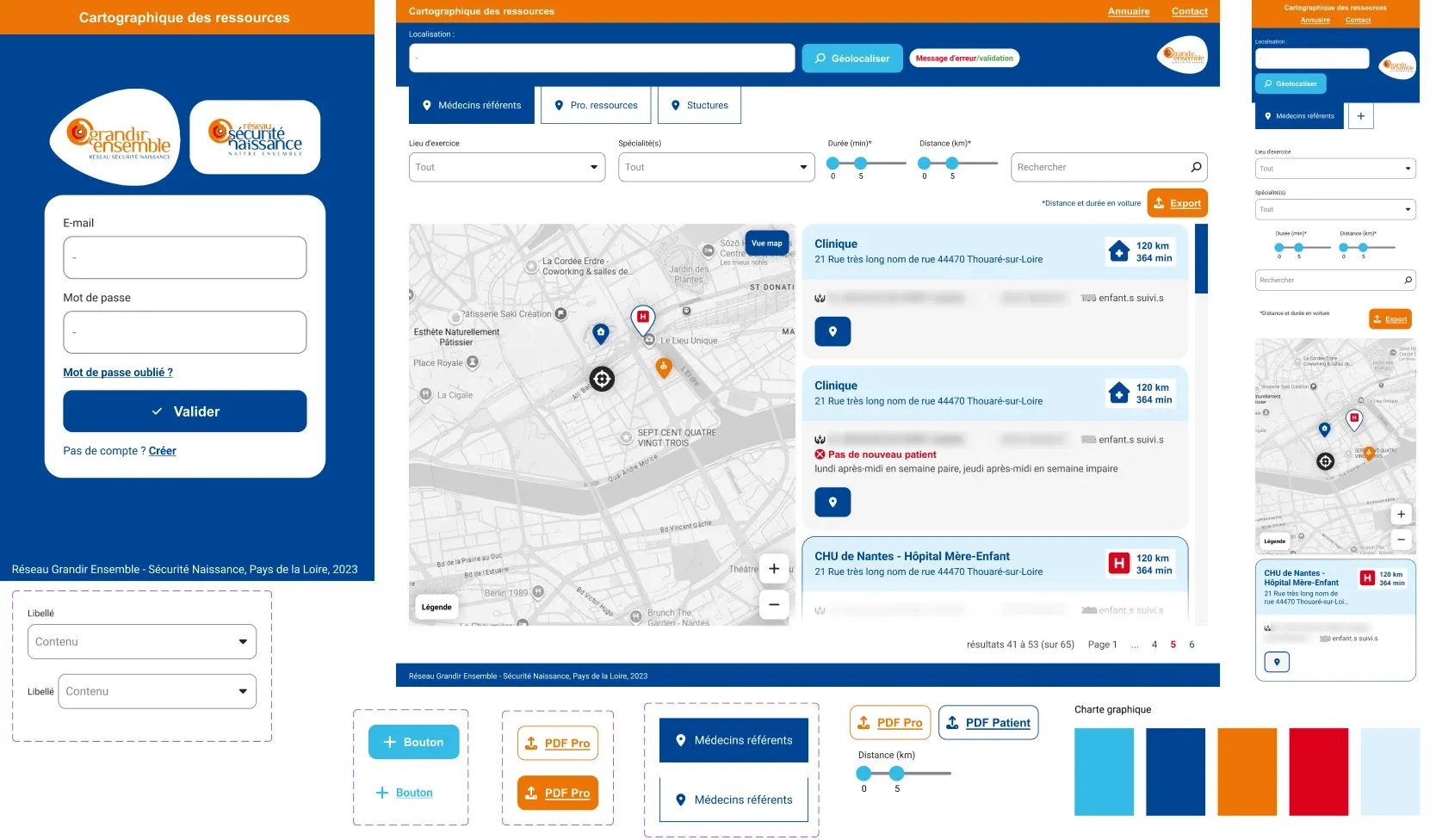Click the blue home marker on the map
The width and height of the screenshot is (1436, 840).
point(601,333)
